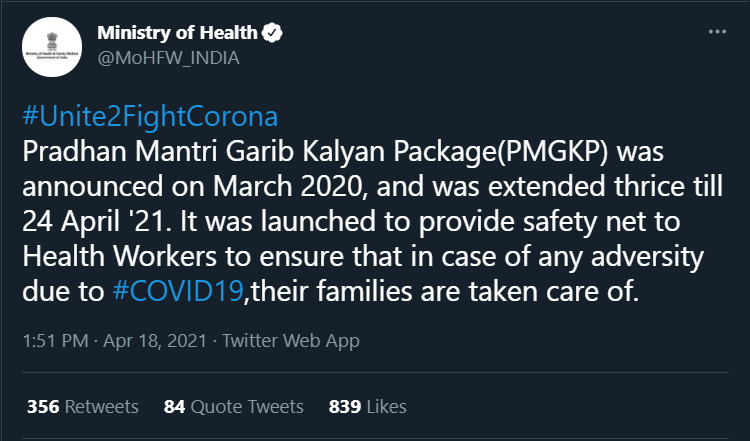View the 839 Likes list
Image resolution: width=750 pixels, height=441 pixels.
[x=367, y=407]
